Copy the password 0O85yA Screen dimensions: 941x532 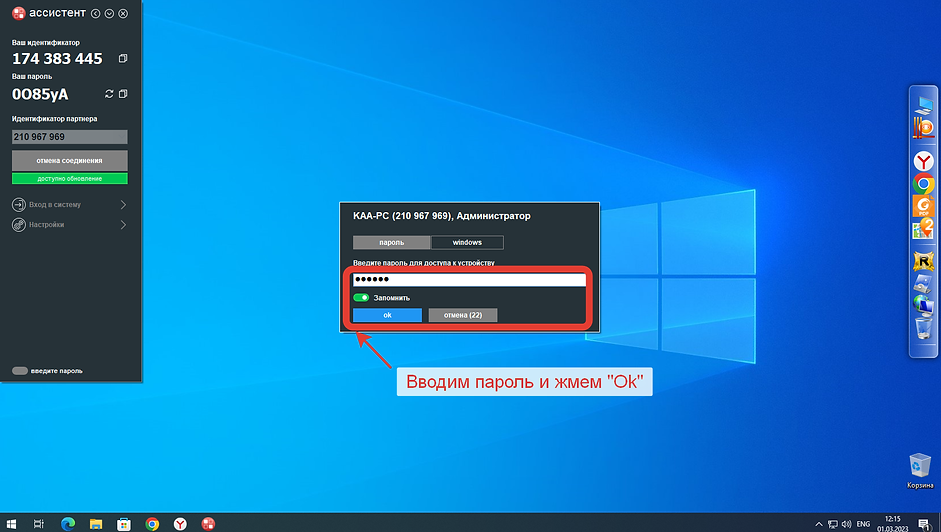pos(123,94)
